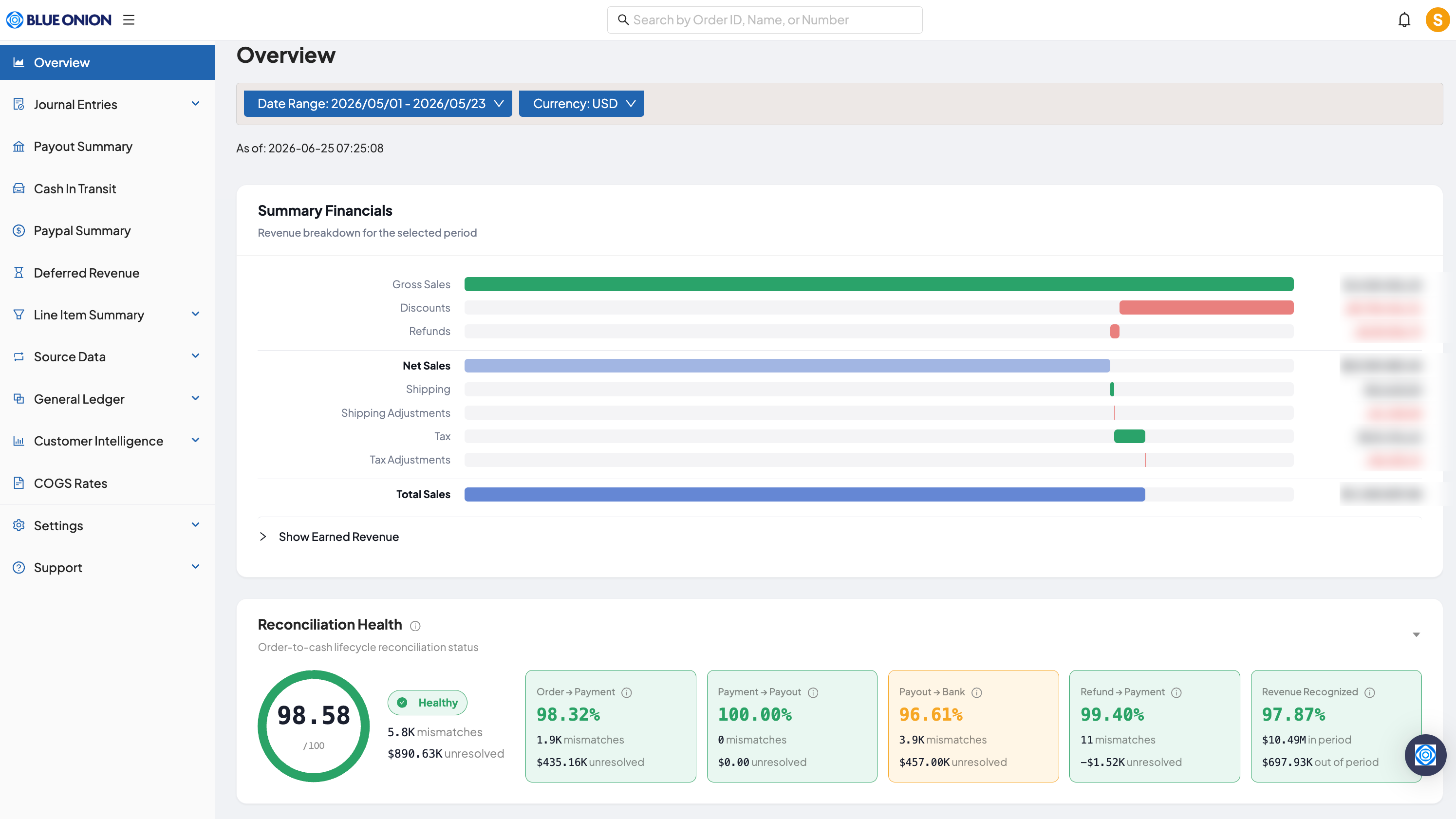Open the Date Range dropdown
This screenshot has width=1456, height=819.
pyautogui.click(x=377, y=103)
